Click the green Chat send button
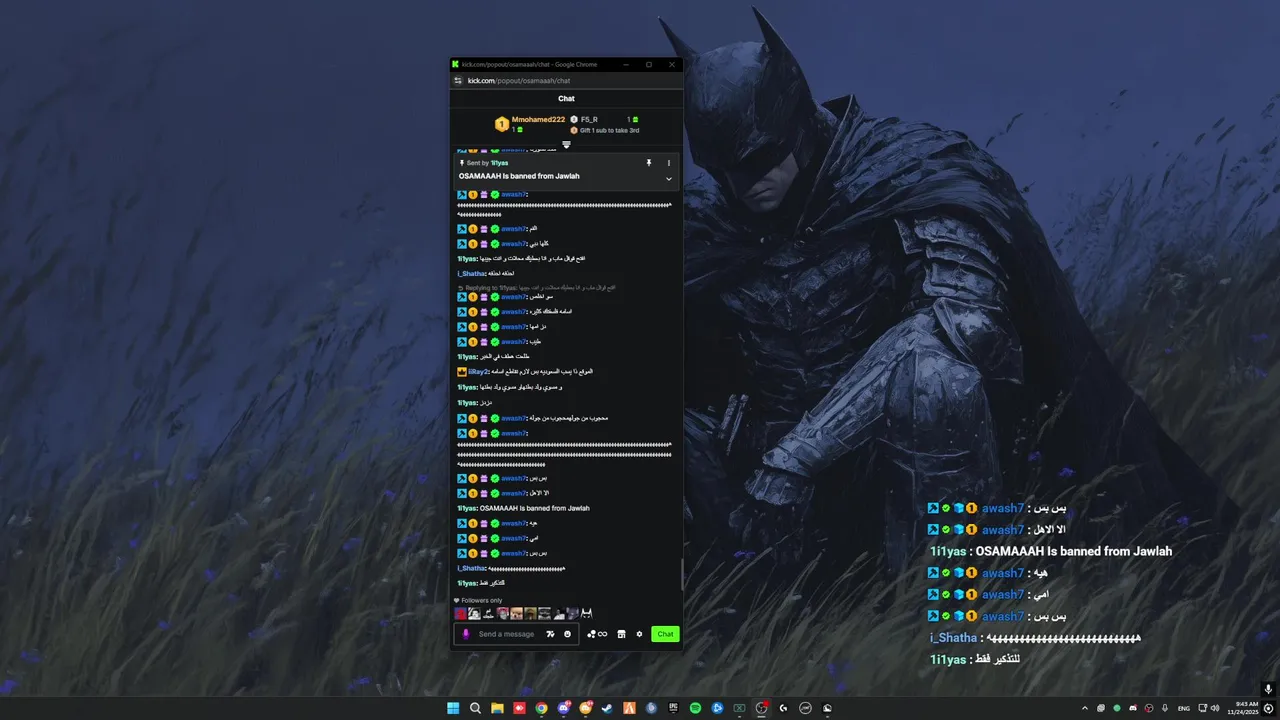This screenshot has width=1280, height=720. pos(665,634)
